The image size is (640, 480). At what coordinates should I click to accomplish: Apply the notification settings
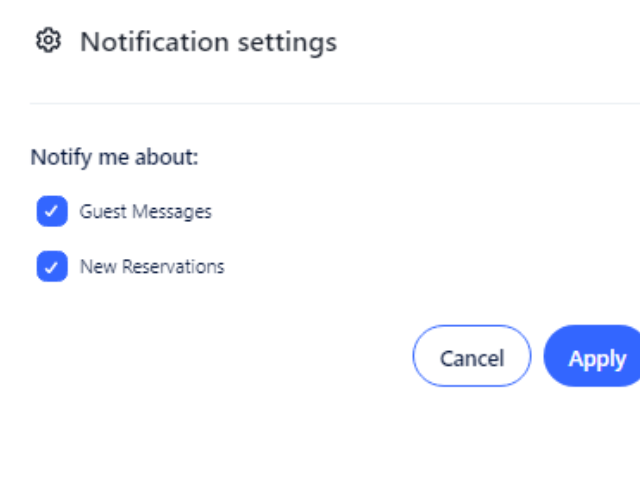(592, 356)
